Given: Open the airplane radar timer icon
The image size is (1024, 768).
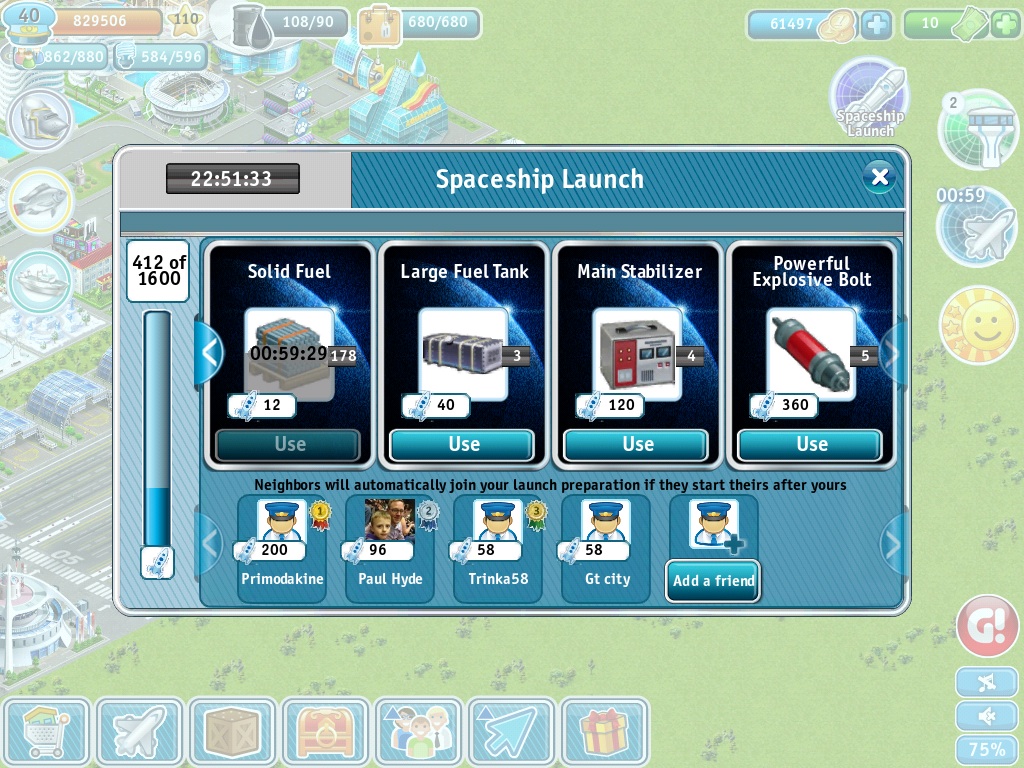Looking at the screenshot, I should point(976,227).
